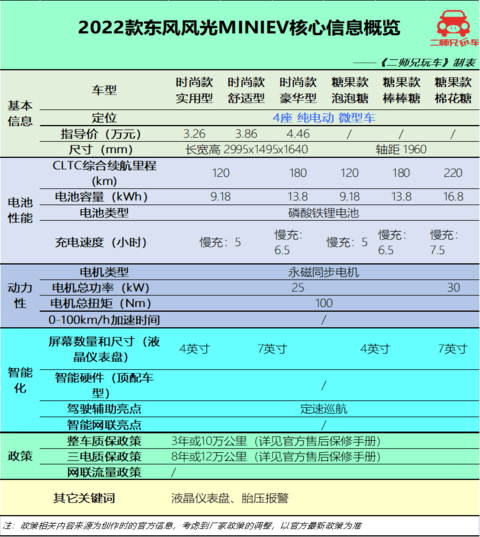This screenshot has width=480, height=537.
Task: Click the 三电质保政策 row label
Action: (104, 457)
